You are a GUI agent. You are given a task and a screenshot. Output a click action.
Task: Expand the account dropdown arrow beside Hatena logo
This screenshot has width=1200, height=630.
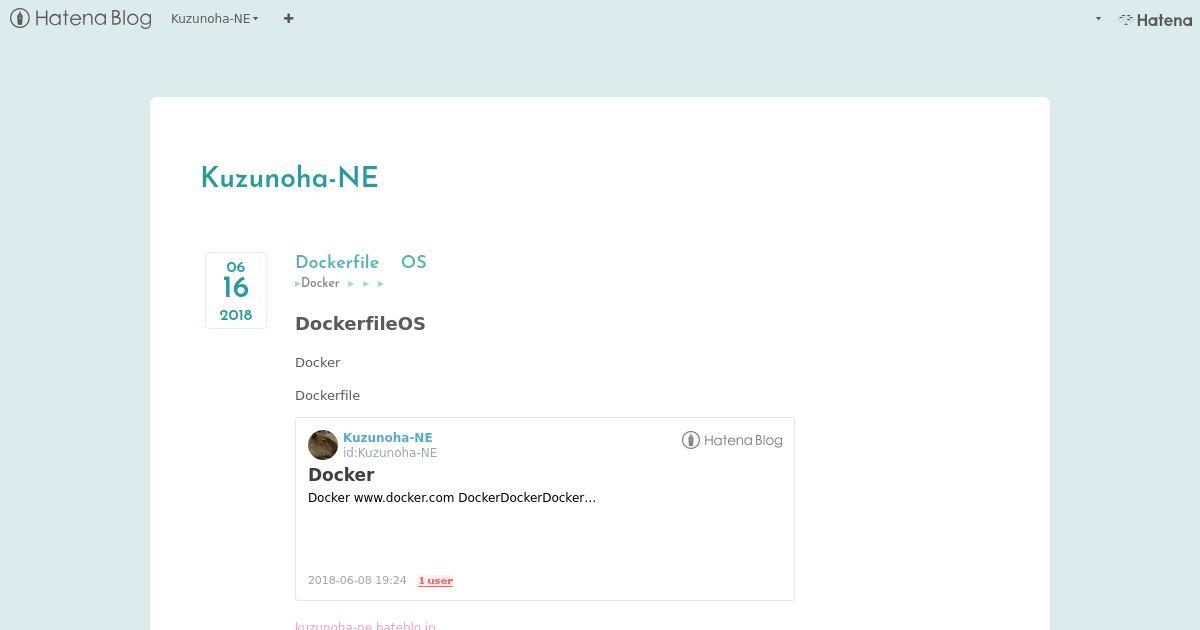[x=1098, y=18]
